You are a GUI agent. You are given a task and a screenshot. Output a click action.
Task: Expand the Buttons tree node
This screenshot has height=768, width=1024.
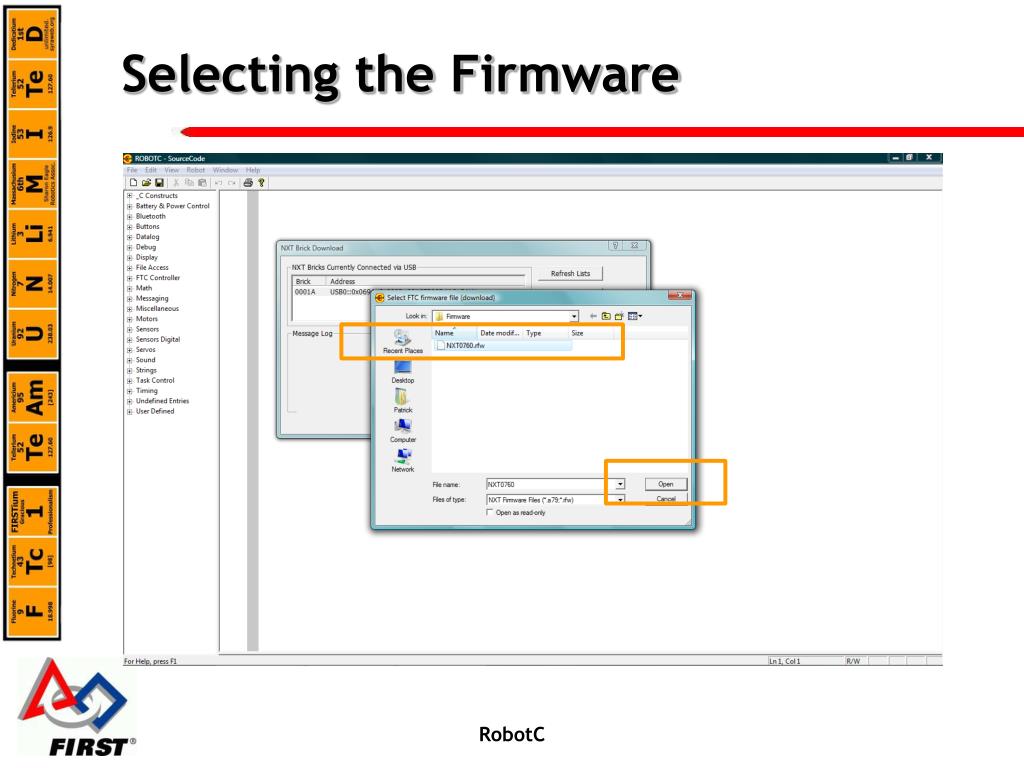pos(129,227)
